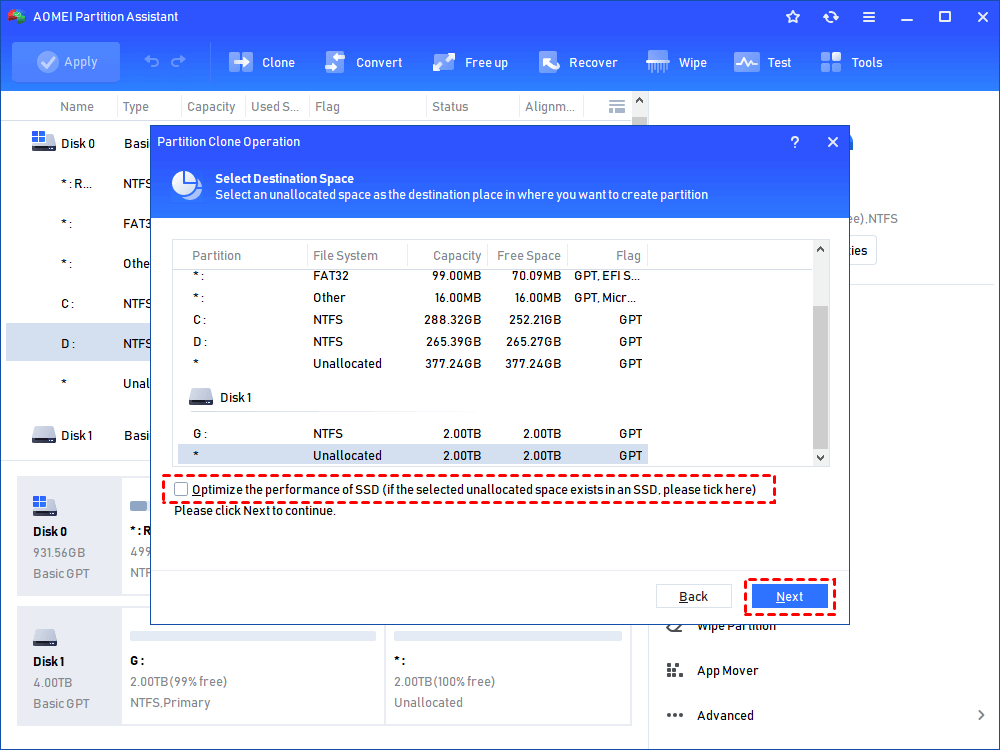Open the Test tool
1000x750 pixels.
coord(763,62)
